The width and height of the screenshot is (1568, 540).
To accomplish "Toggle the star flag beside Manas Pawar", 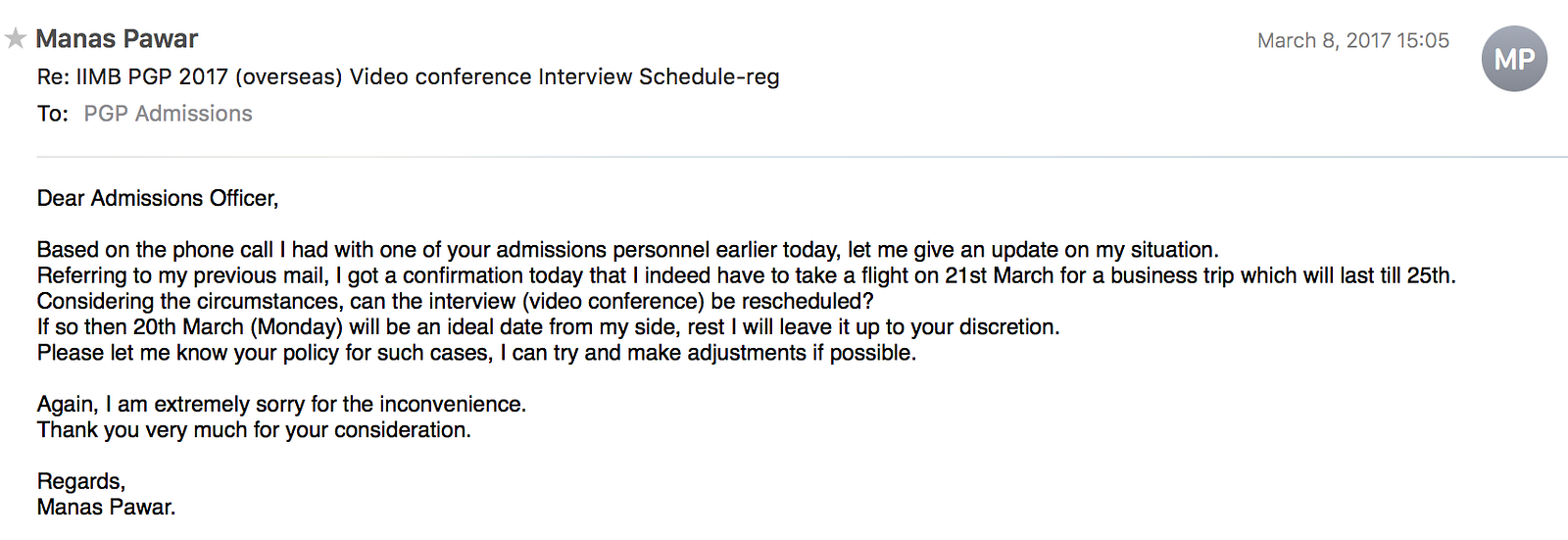I will tap(15, 39).
